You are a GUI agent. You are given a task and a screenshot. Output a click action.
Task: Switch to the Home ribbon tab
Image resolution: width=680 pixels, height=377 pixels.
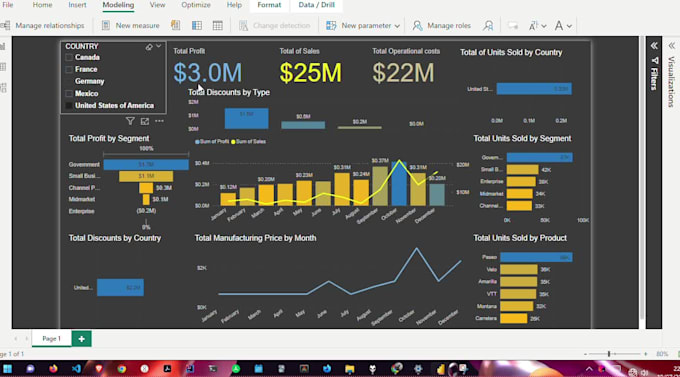42,5
